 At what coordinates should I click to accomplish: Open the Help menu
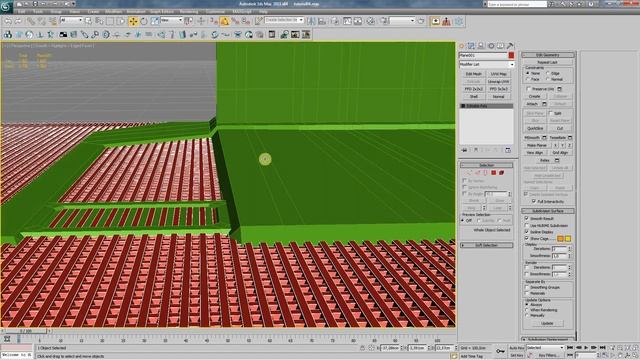point(263,12)
